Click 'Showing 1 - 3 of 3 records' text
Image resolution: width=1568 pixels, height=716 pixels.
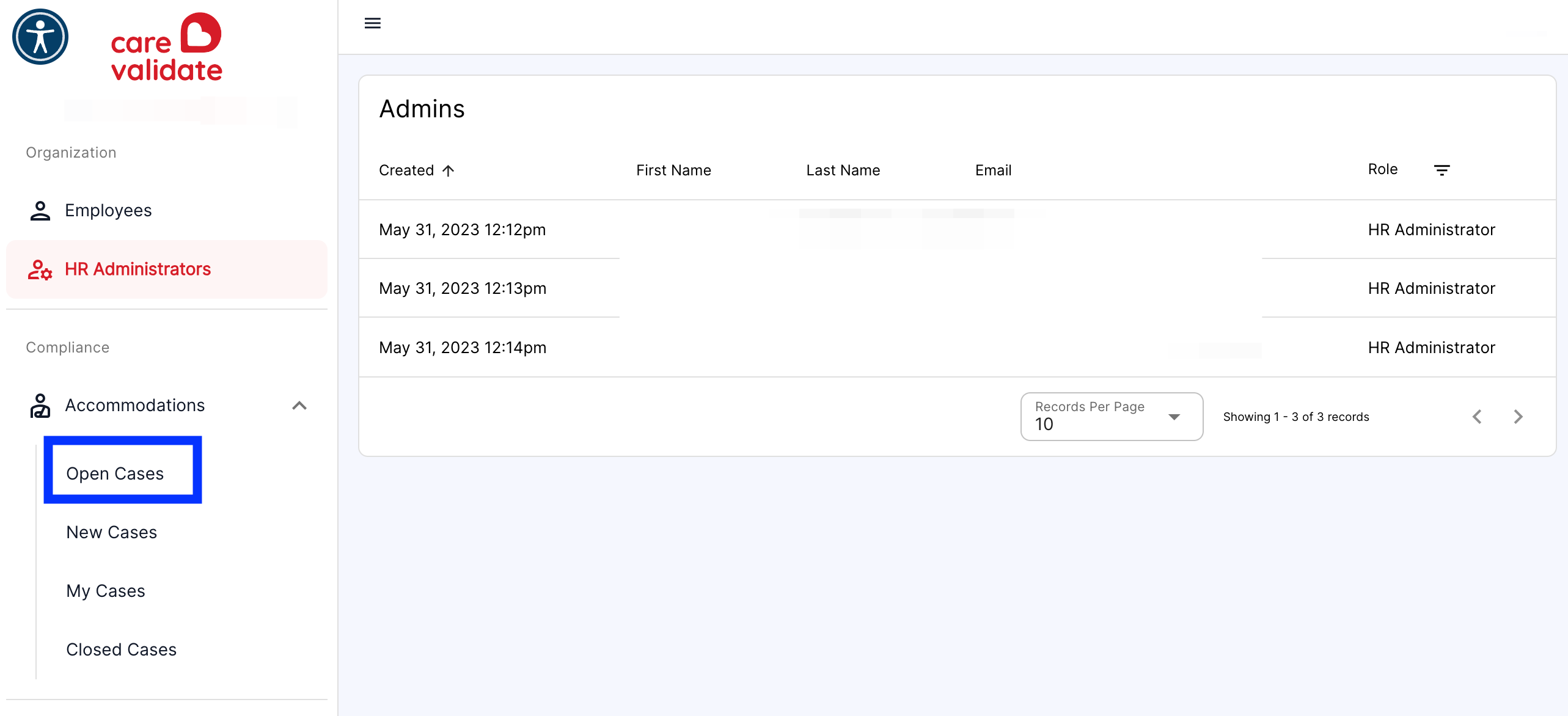coord(1296,417)
